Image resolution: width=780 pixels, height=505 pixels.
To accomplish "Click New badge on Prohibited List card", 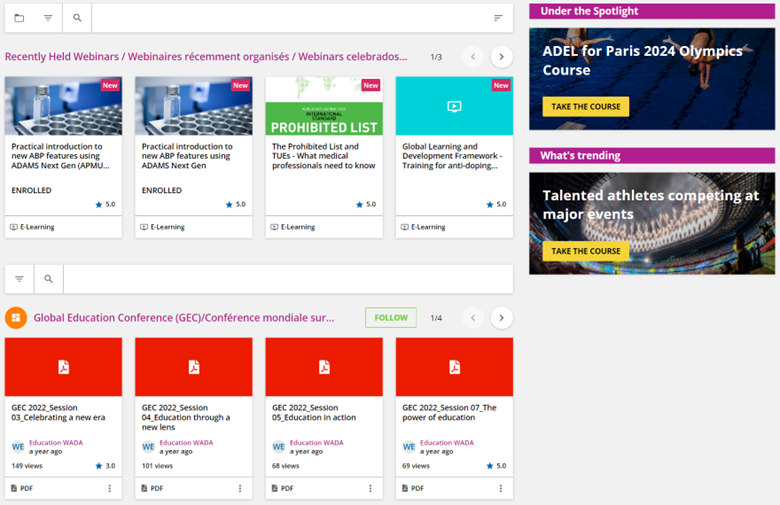I will click(371, 86).
